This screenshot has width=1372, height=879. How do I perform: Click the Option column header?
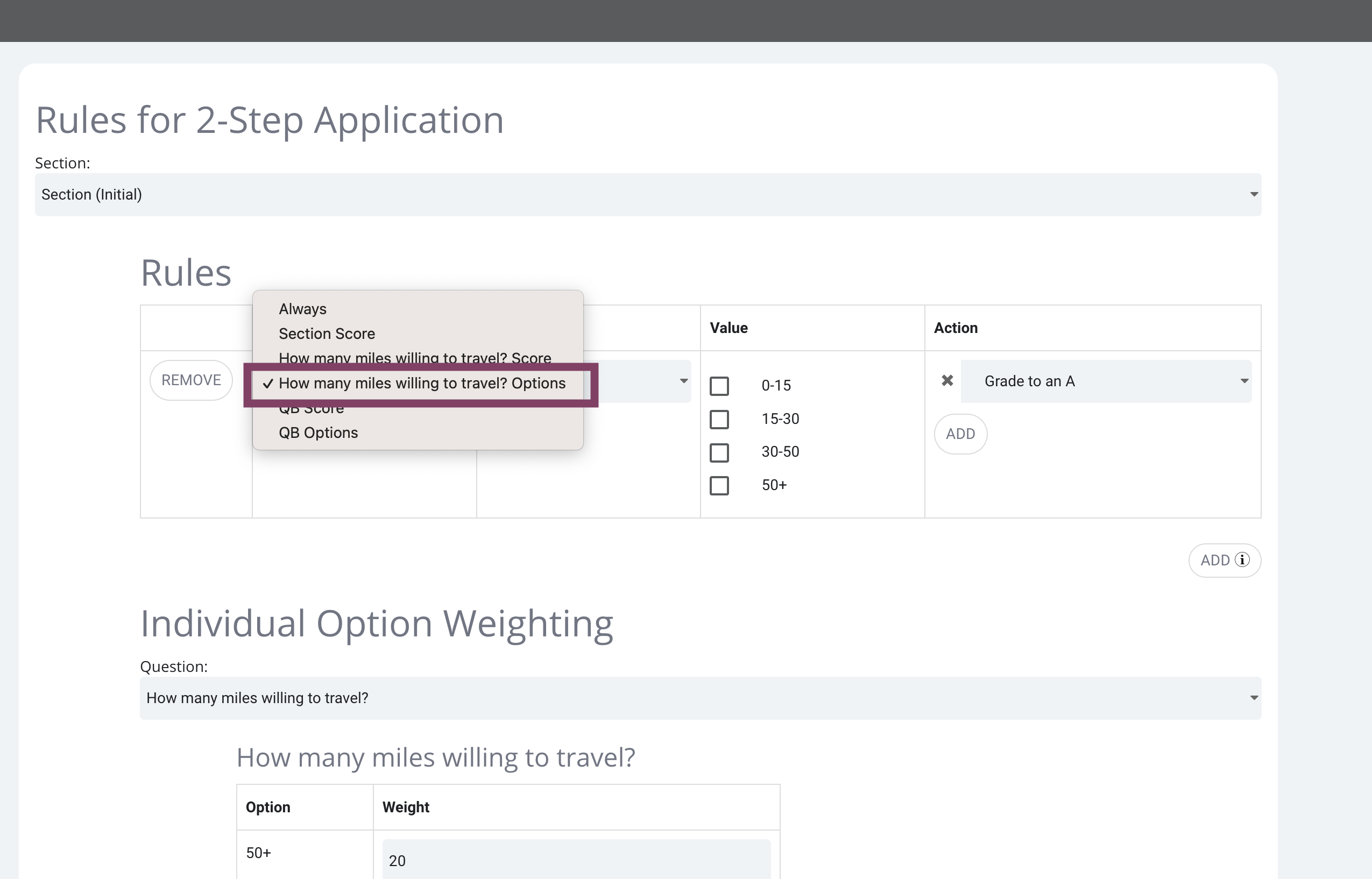pos(267,807)
